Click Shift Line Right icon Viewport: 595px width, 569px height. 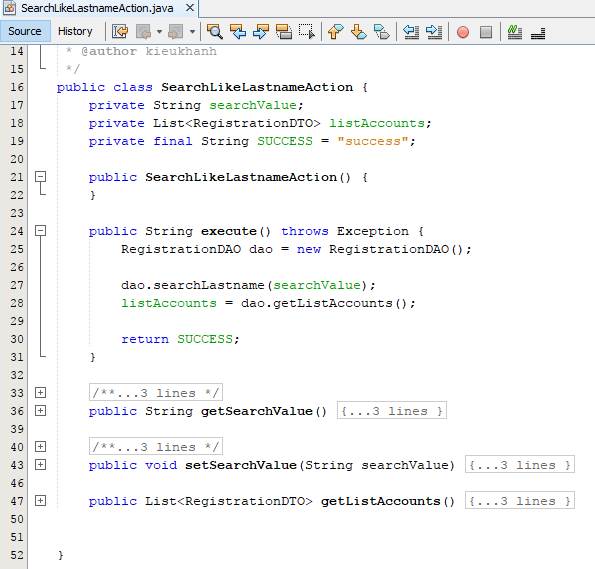click(x=434, y=32)
